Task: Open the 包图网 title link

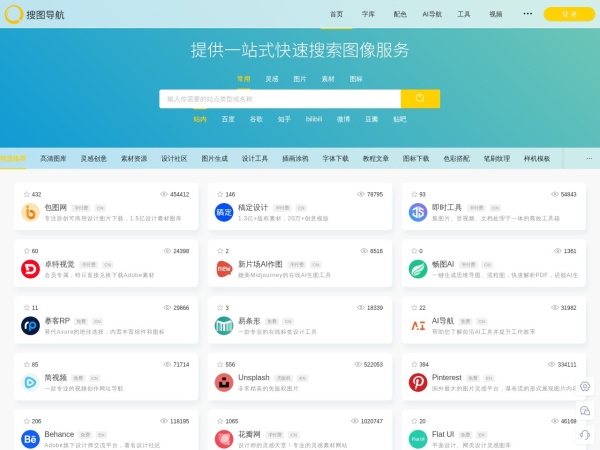Action: pos(56,207)
